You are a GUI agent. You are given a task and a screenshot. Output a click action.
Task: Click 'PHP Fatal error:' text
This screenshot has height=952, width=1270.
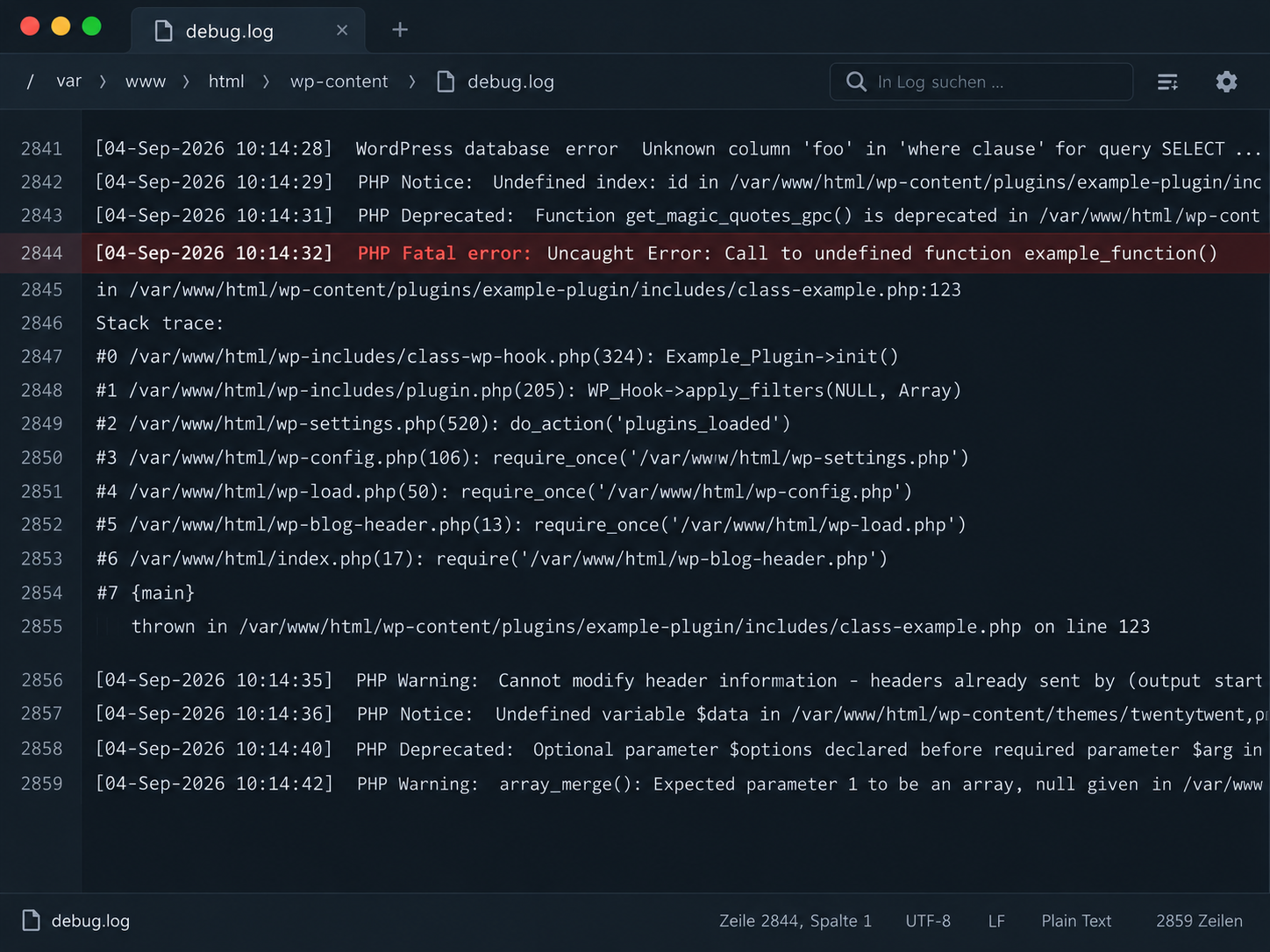pyautogui.click(x=445, y=253)
